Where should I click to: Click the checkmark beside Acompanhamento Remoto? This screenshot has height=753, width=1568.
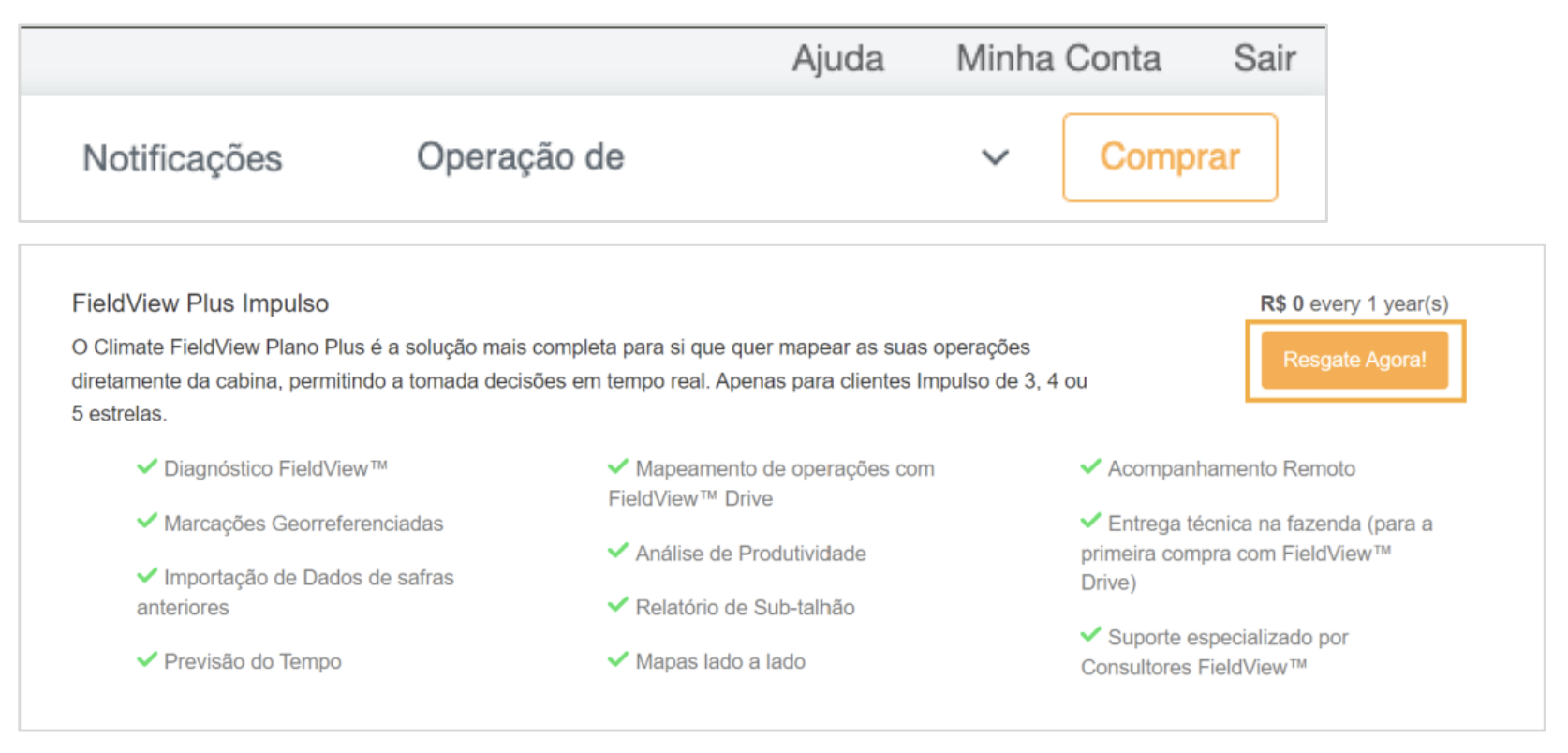point(1090,466)
